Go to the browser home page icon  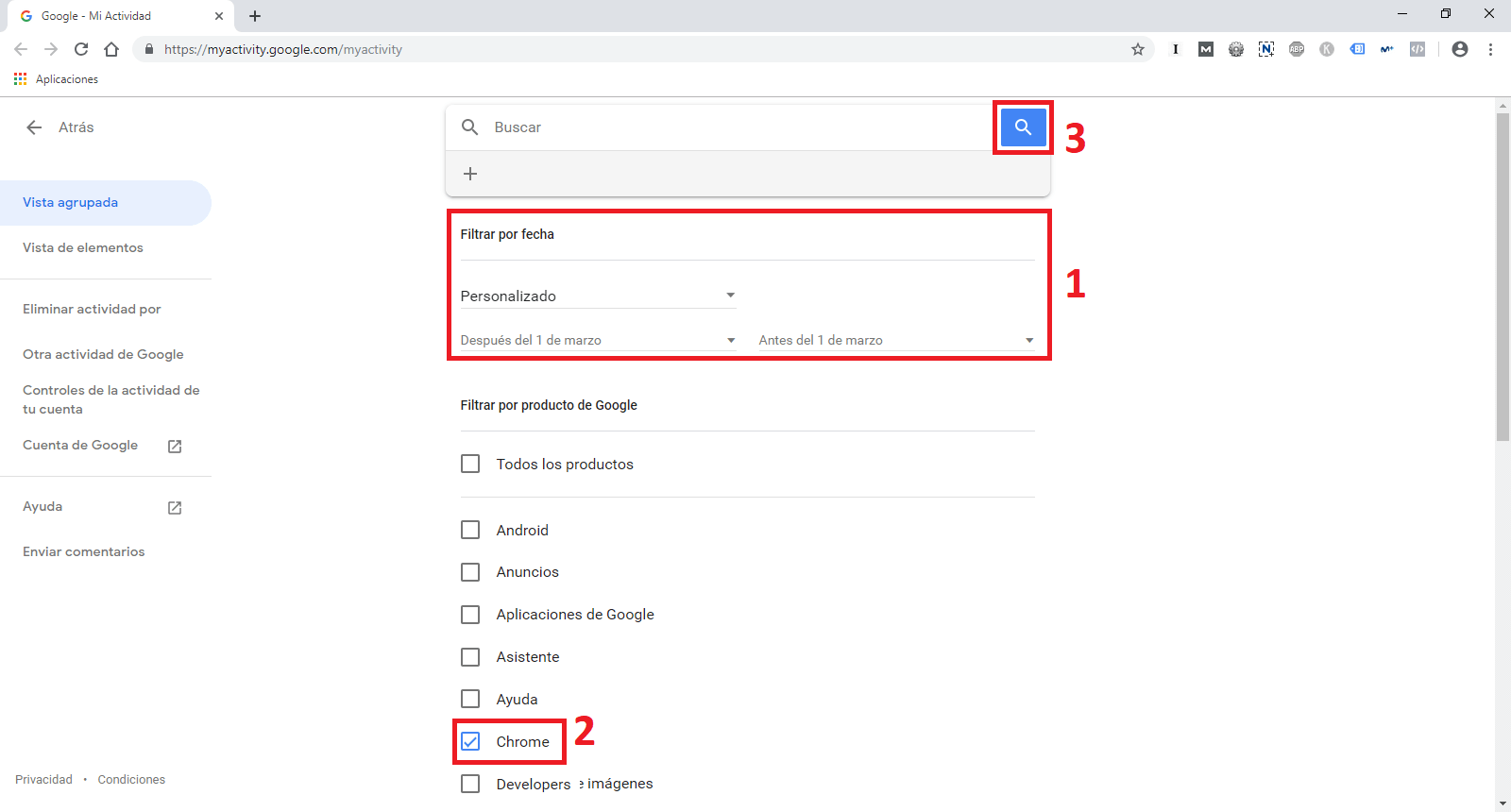(x=111, y=49)
